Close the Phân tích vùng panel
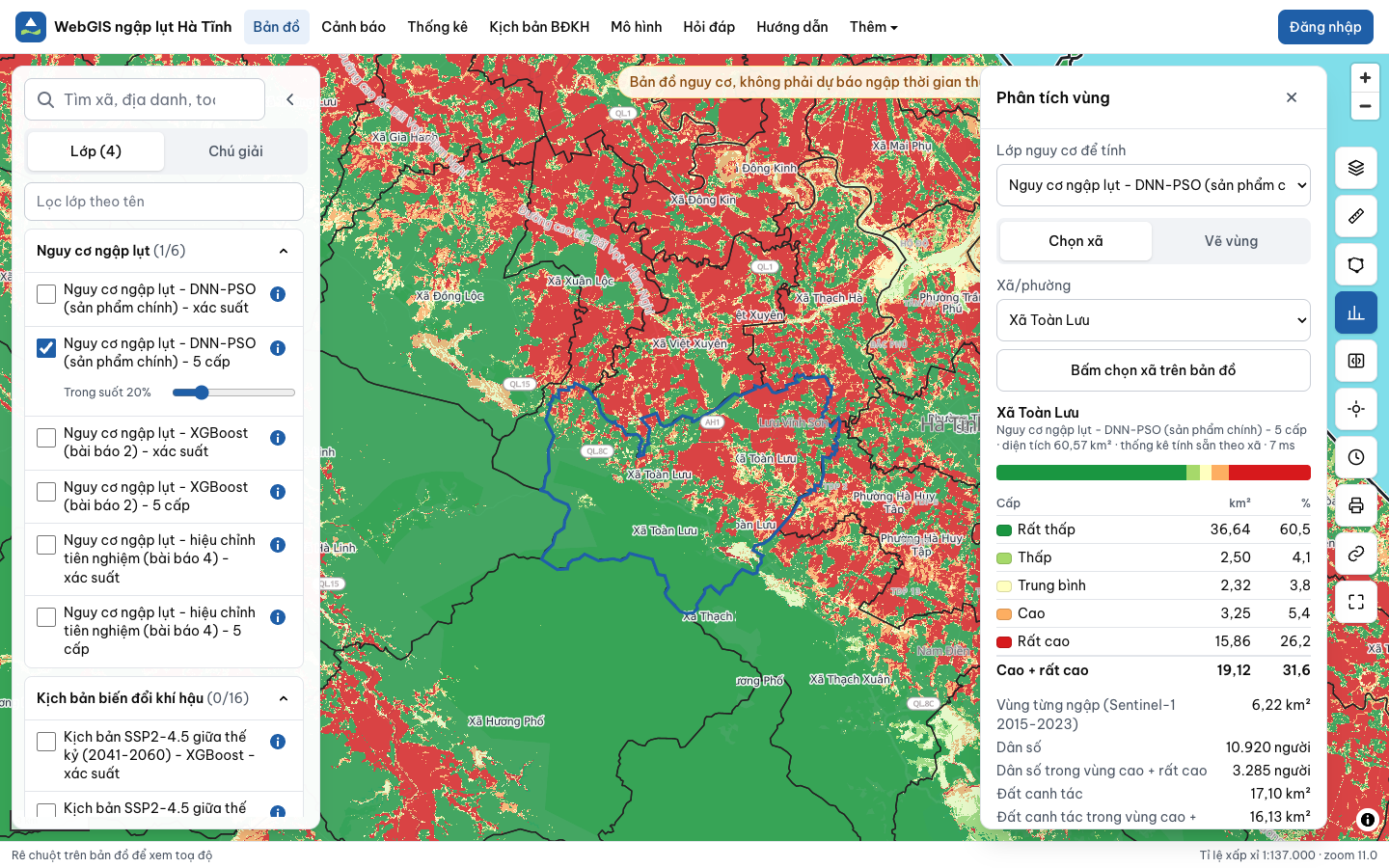 pyautogui.click(x=1292, y=97)
